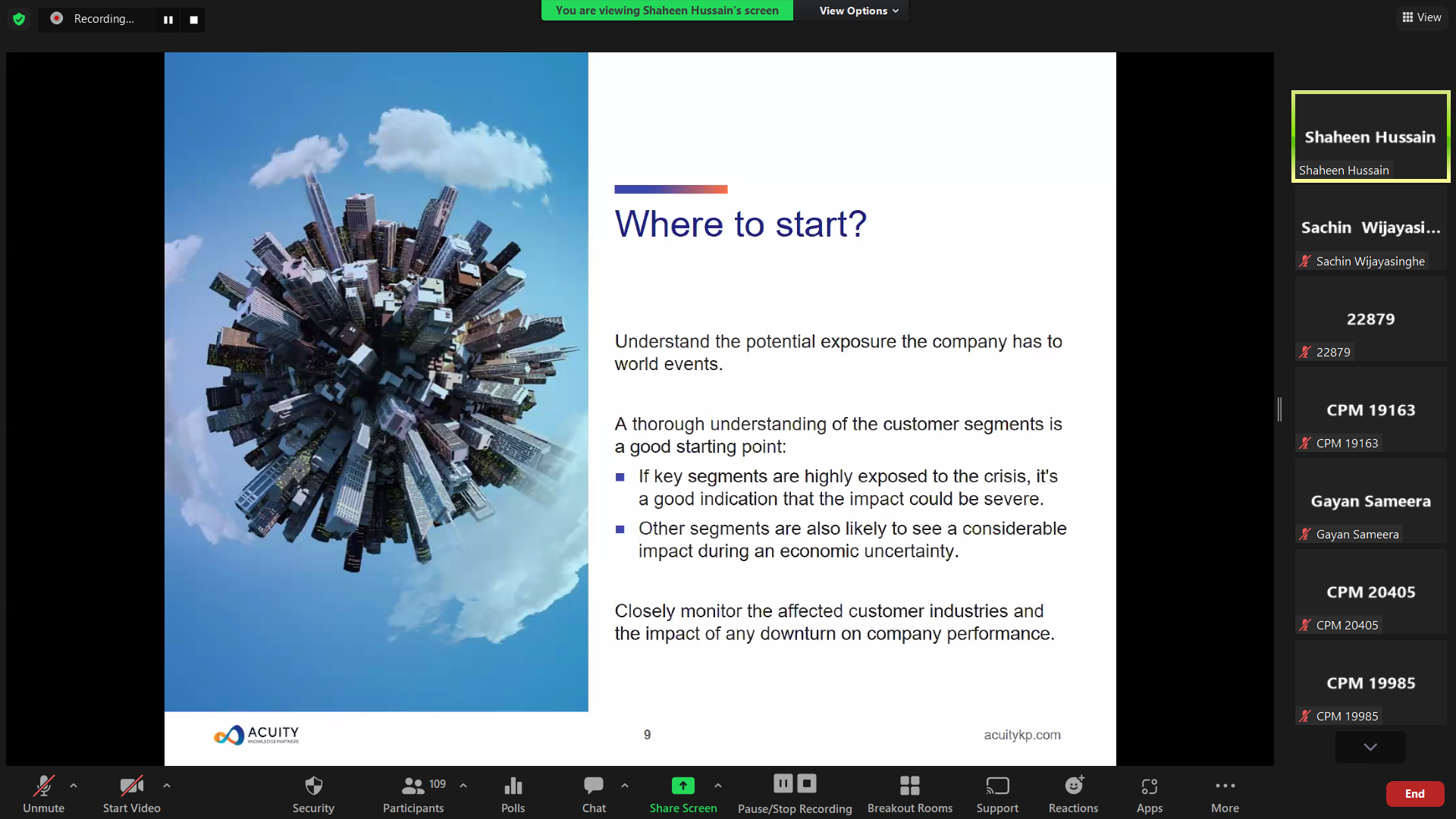Viewport: 1456px width, 819px height.
Task: Open the View layout menu
Action: click(1422, 17)
